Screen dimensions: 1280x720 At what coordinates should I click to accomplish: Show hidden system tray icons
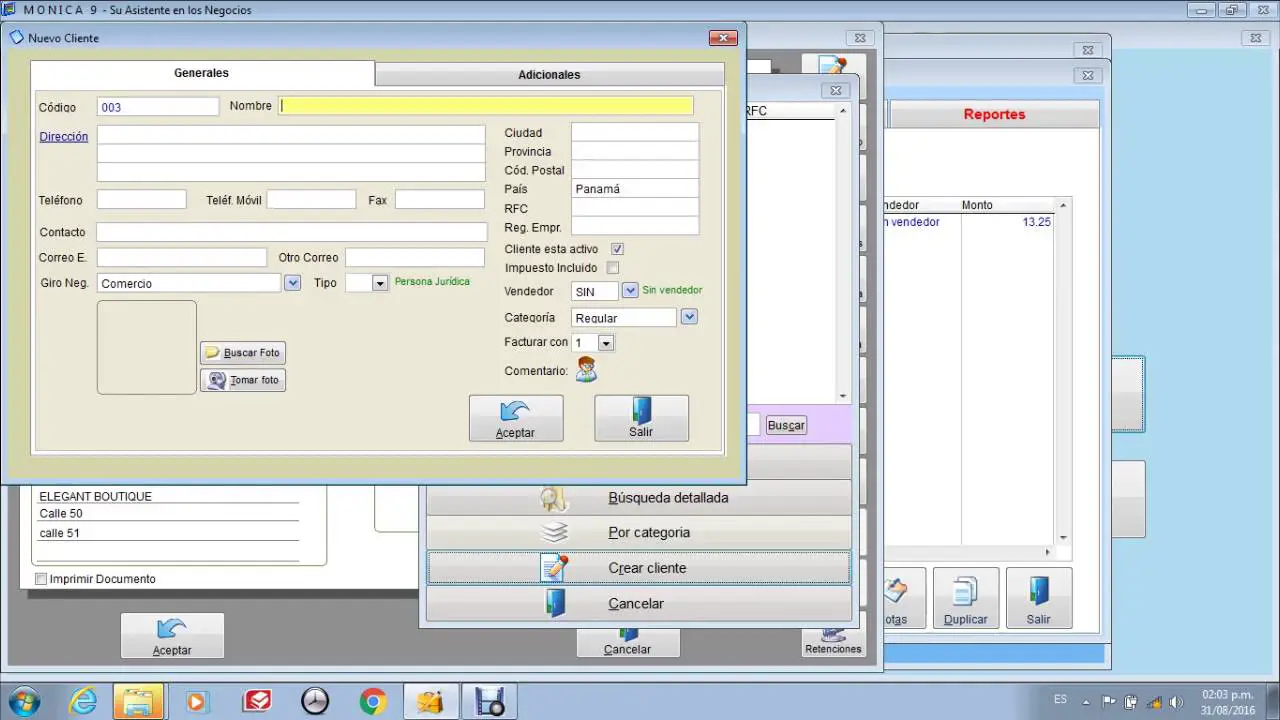tap(1086, 701)
